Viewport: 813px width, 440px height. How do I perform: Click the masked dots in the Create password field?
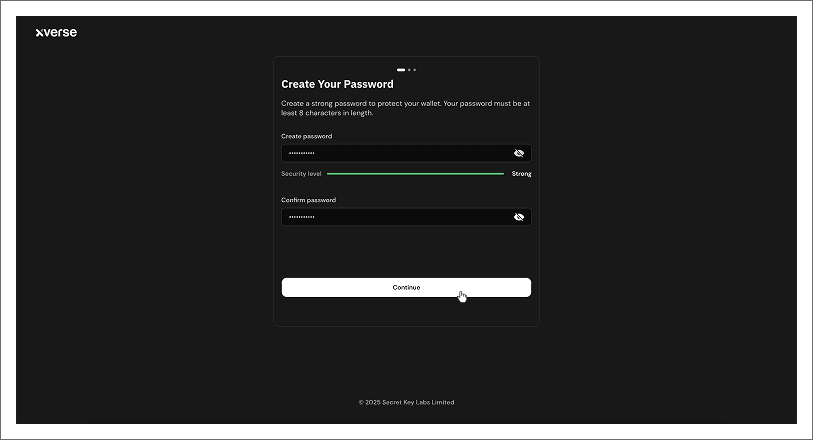click(x=301, y=153)
